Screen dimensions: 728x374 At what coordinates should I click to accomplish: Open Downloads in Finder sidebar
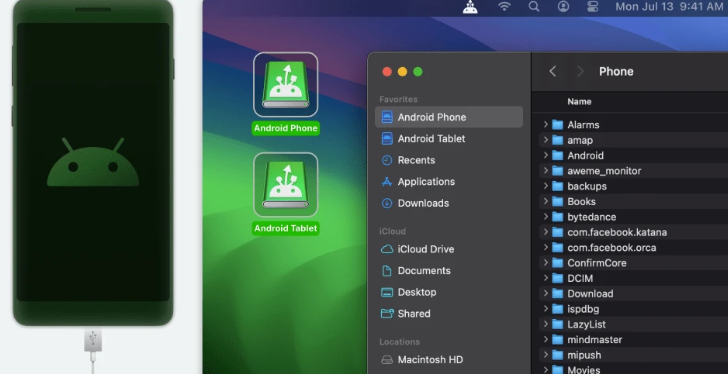449,203
